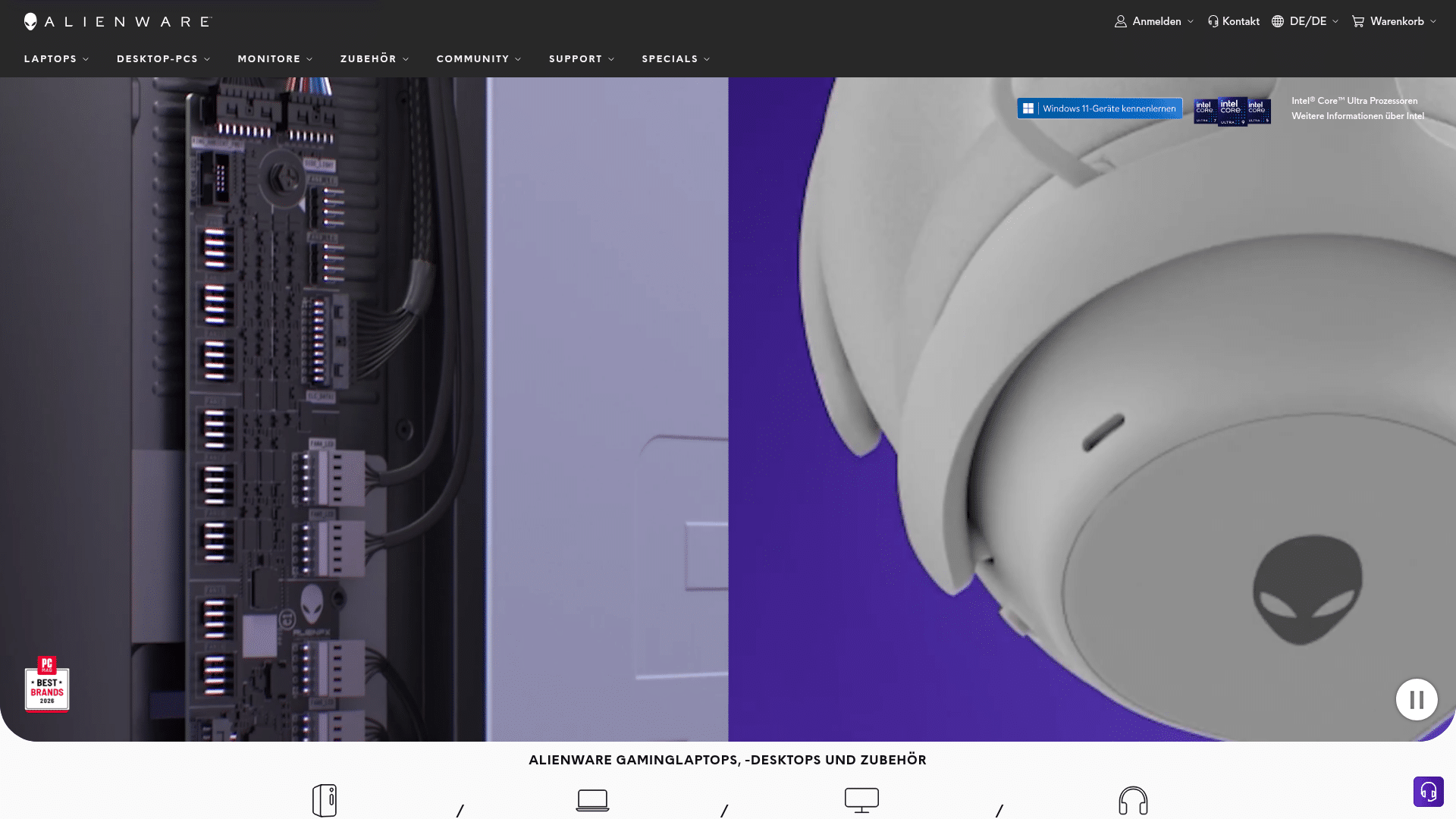Click the globe language icon
The width and height of the screenshot is (1456, 819).
(x=1278, y=21)
